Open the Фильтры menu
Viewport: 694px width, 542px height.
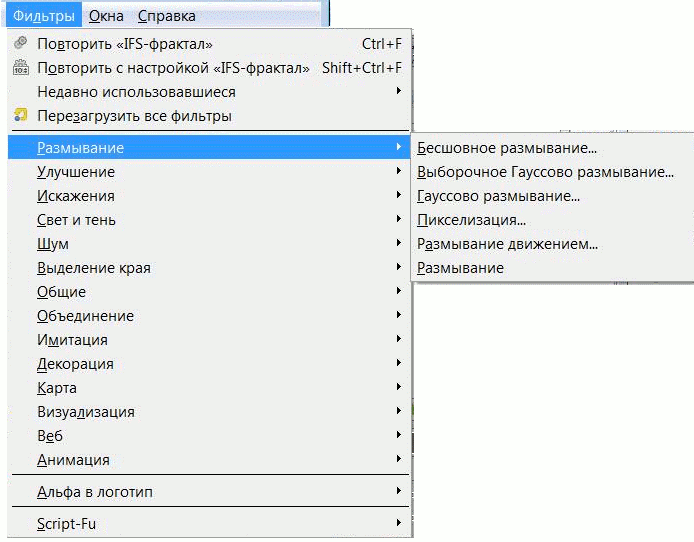click(43, 16)
